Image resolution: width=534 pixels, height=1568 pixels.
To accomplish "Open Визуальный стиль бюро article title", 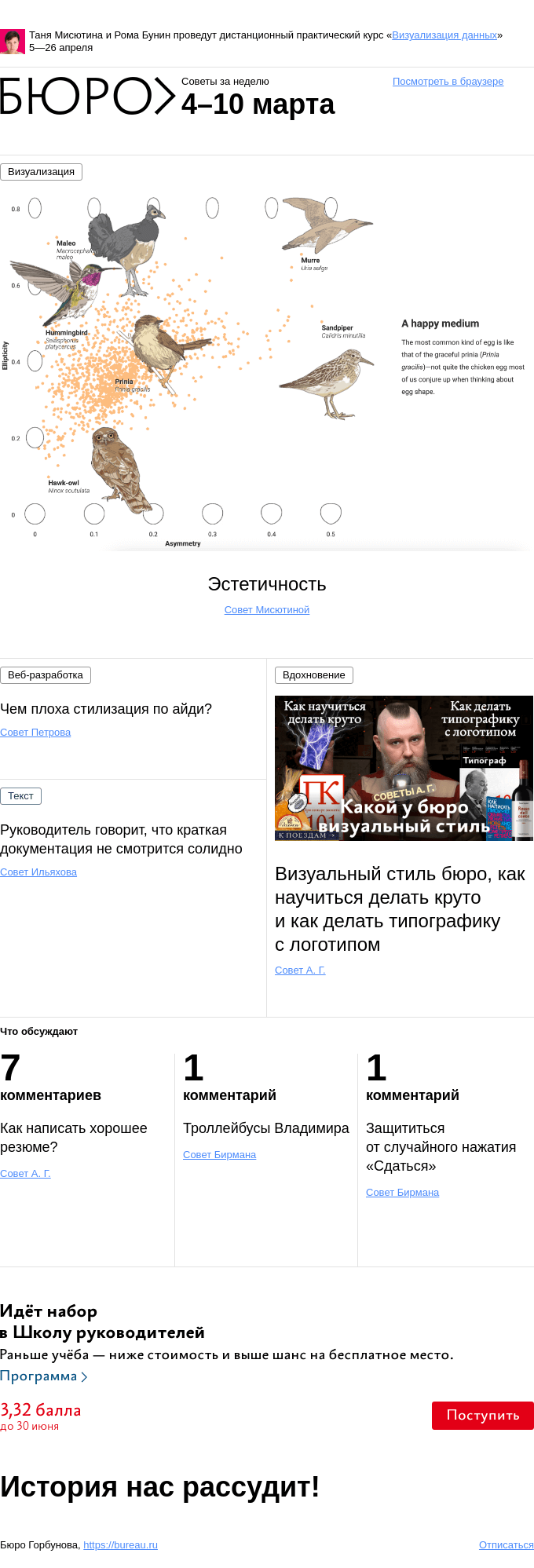I will tap(400, 909).
